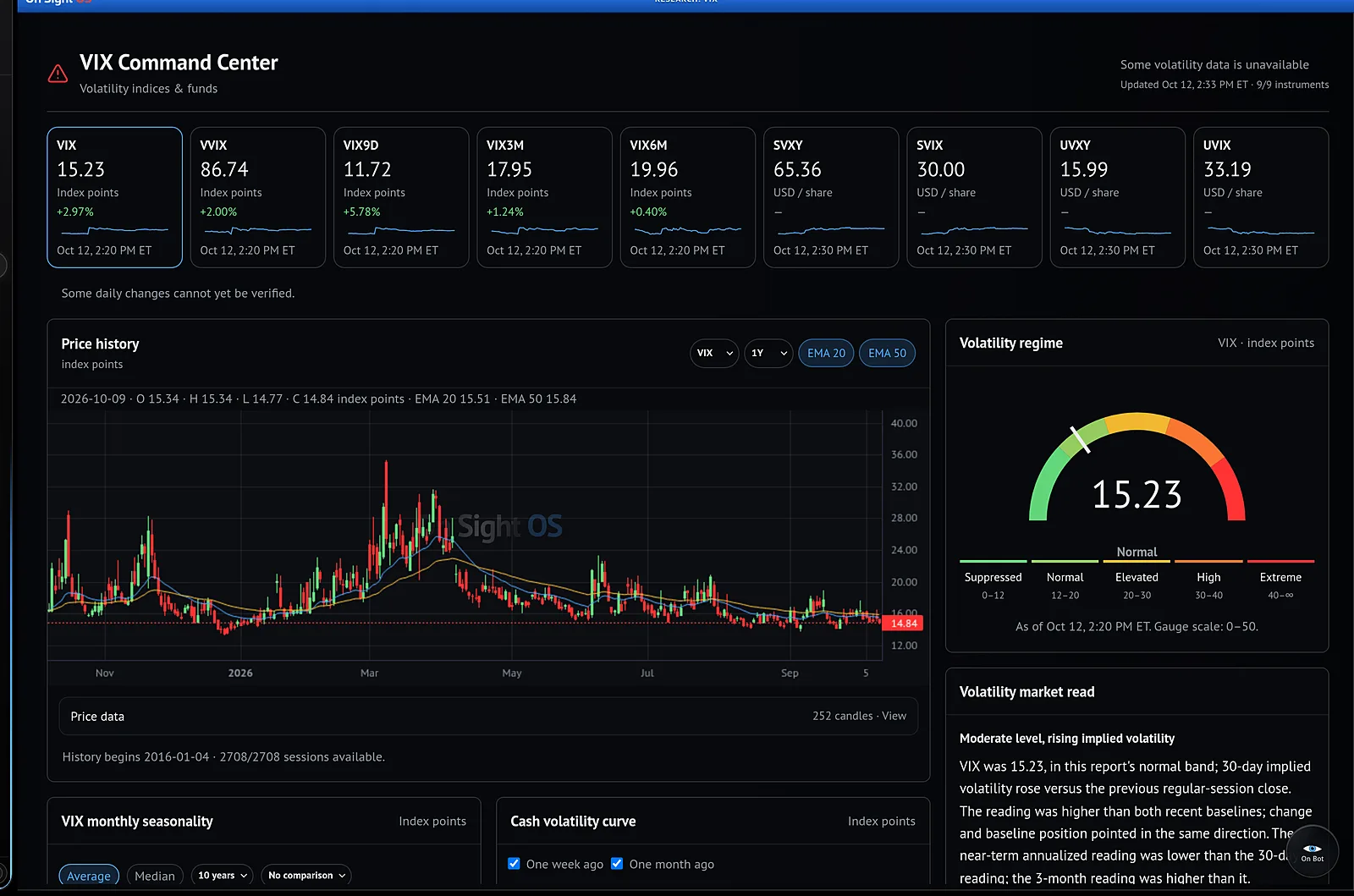Select the VIX6M instrument card

coord(688,197)
